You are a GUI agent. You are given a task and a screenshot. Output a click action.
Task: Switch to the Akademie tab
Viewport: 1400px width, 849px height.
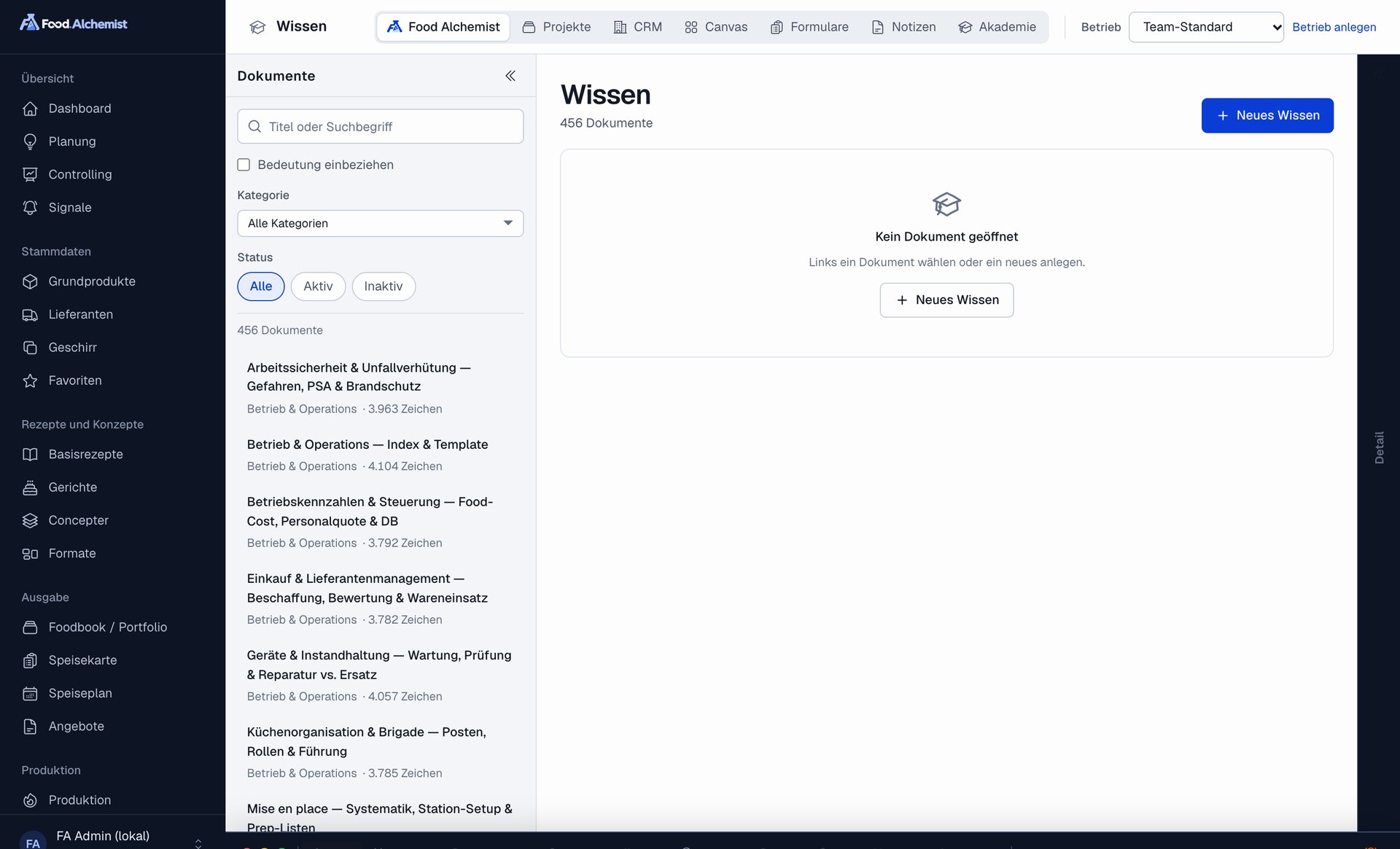coord(997,27)
